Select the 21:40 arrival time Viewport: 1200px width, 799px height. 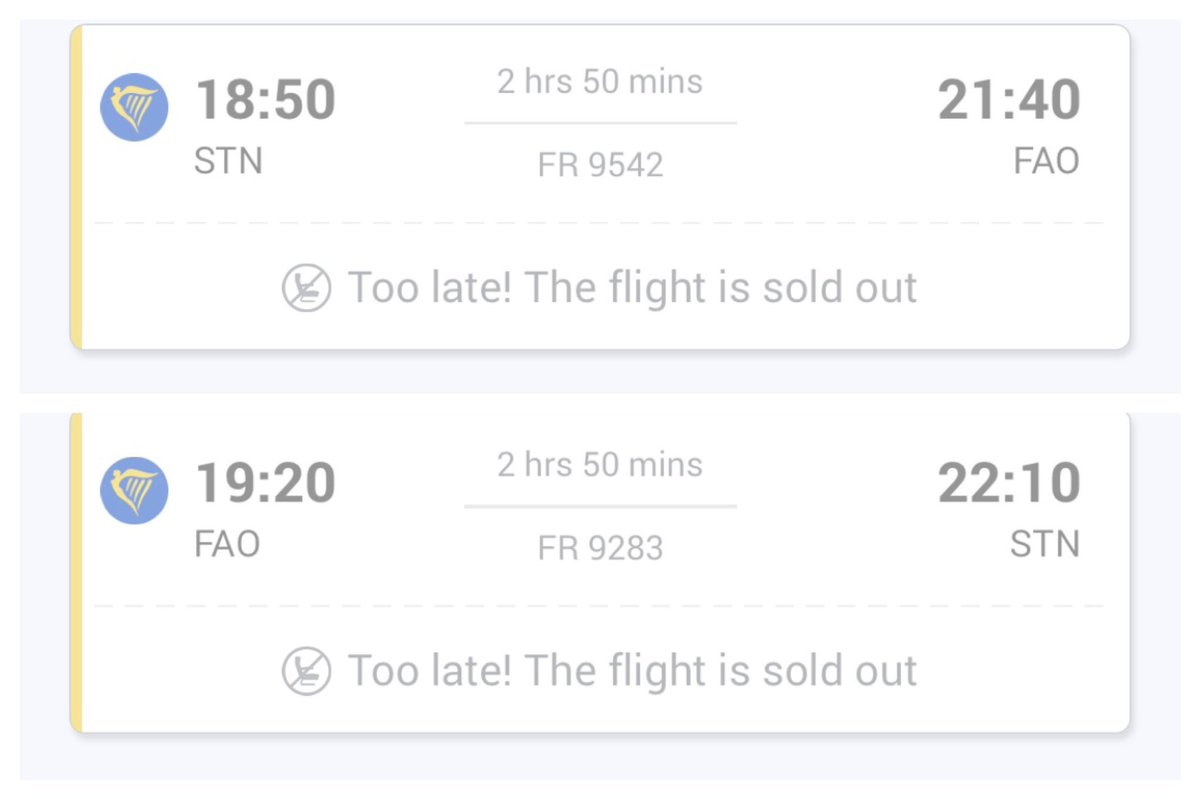pos(1009,100)
